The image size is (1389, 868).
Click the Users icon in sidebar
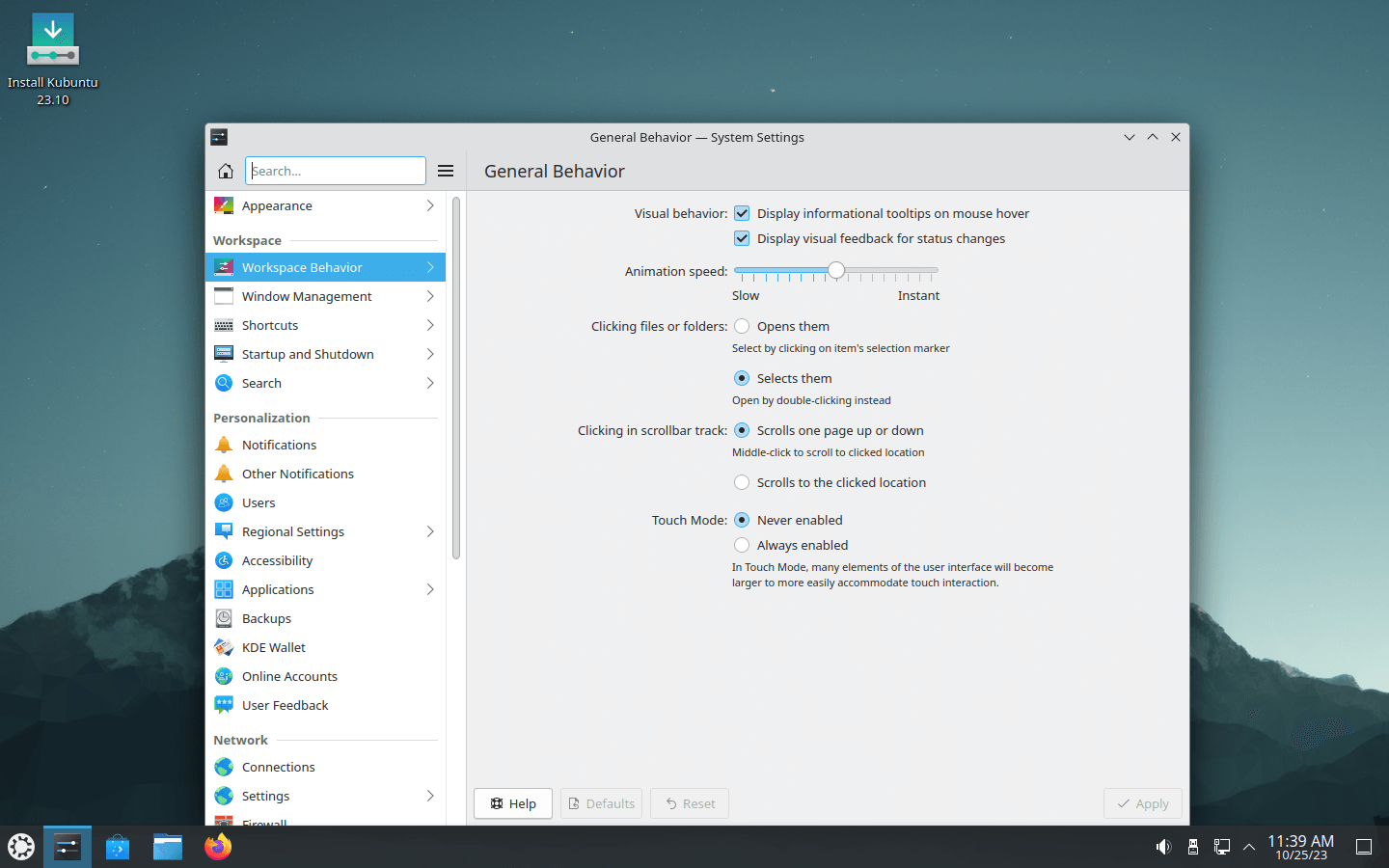click(224, 502)
